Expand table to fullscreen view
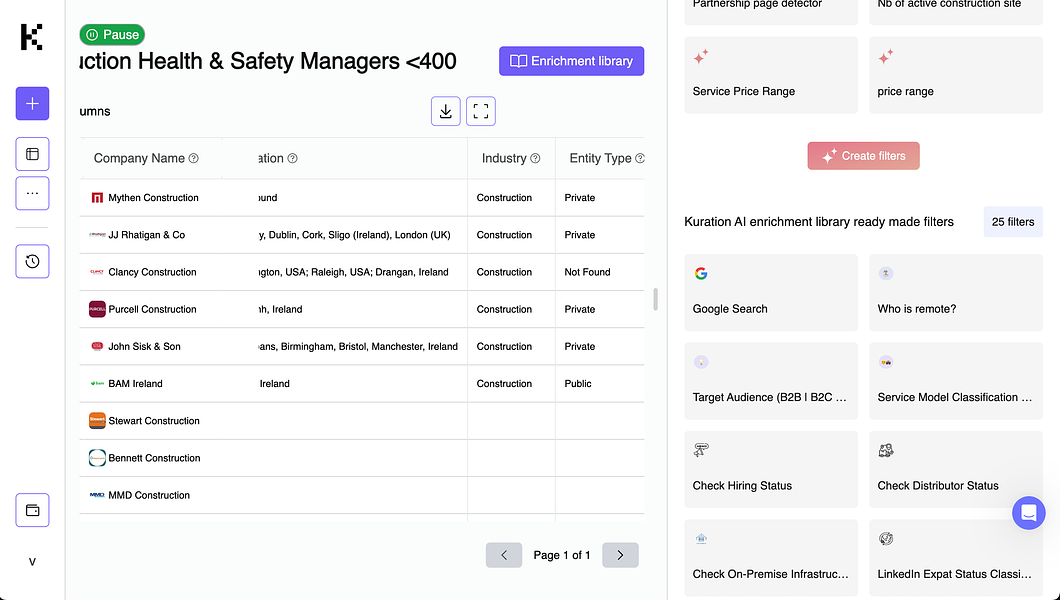Viewport: 1060px width, 600px height. (x=481, y=111)
